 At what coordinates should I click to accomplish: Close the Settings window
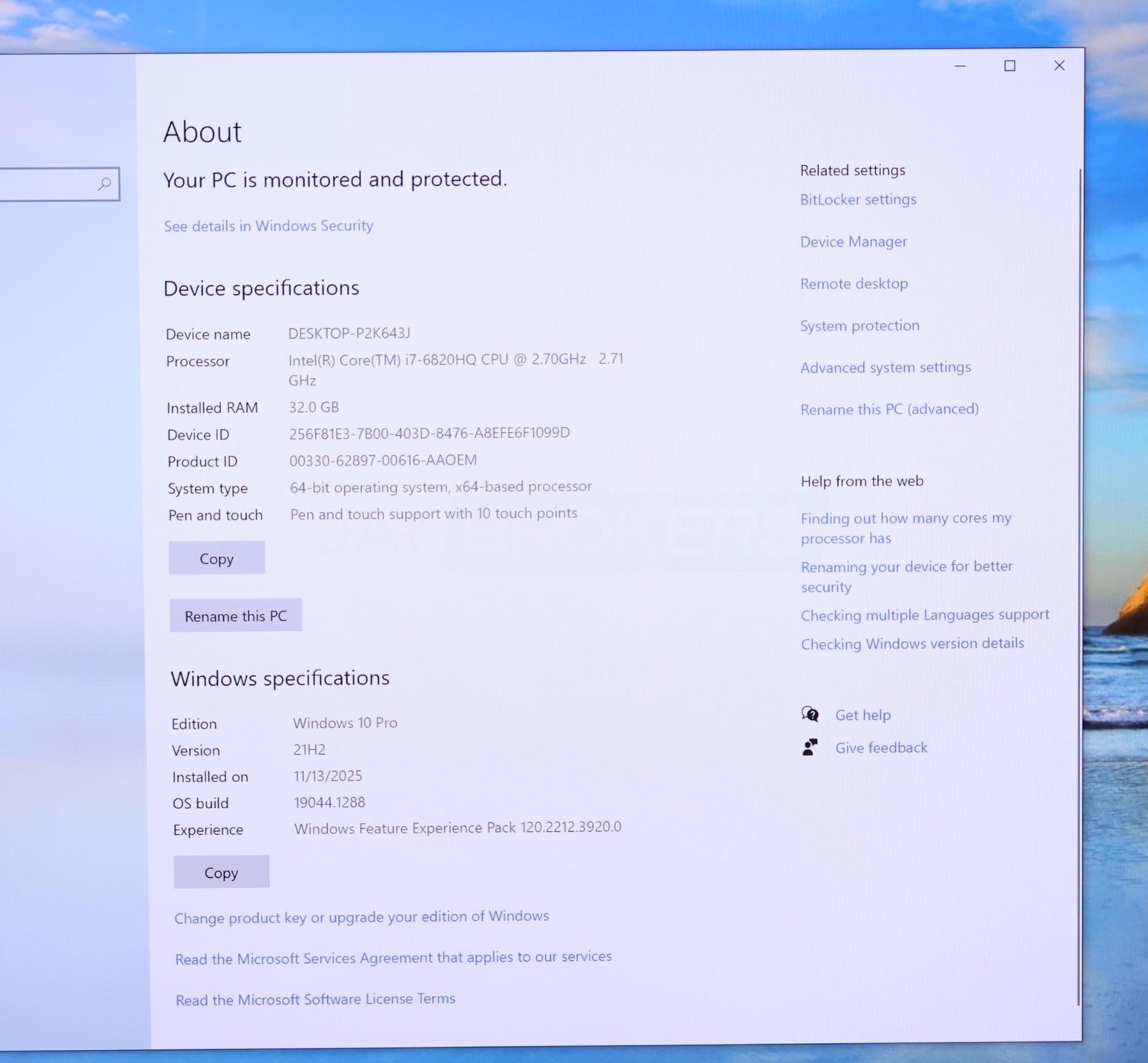(x=1059, y=65)
